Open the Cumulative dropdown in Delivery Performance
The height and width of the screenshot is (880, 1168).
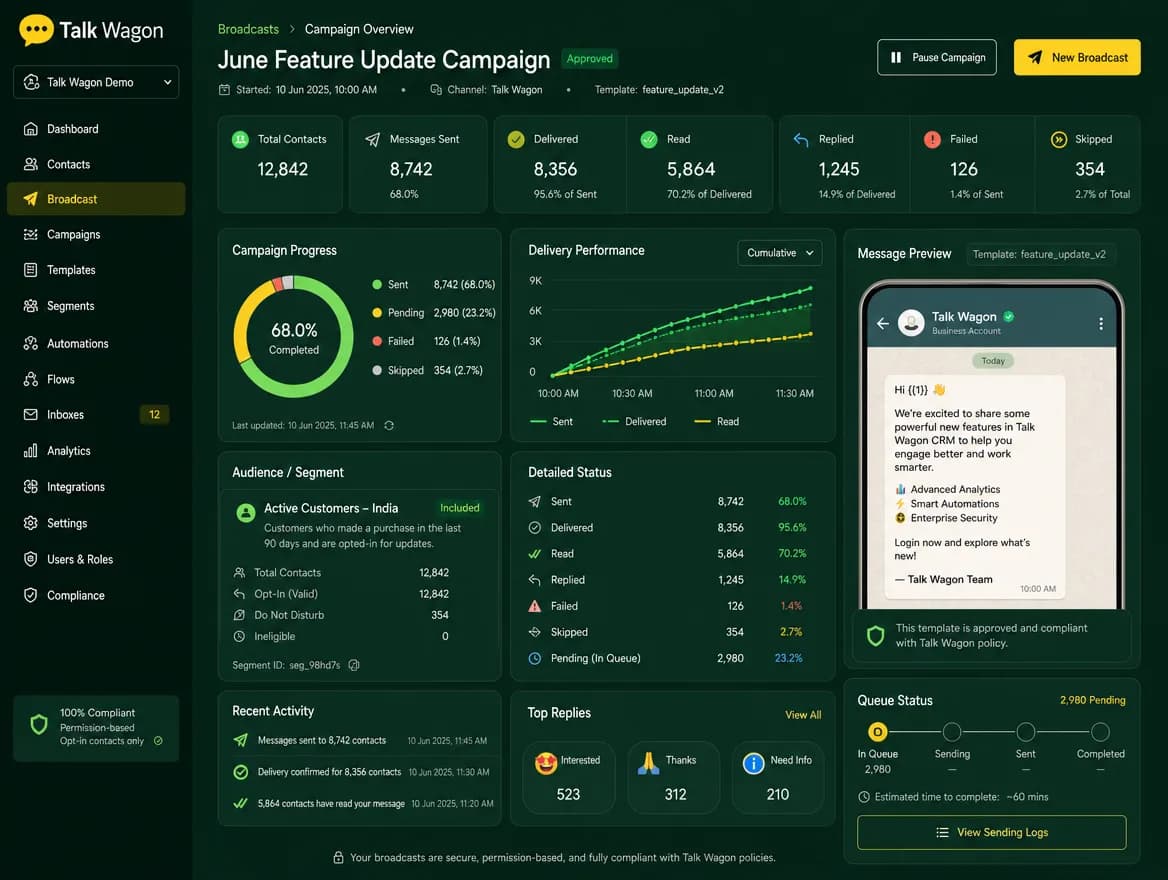tap(780, 253)
